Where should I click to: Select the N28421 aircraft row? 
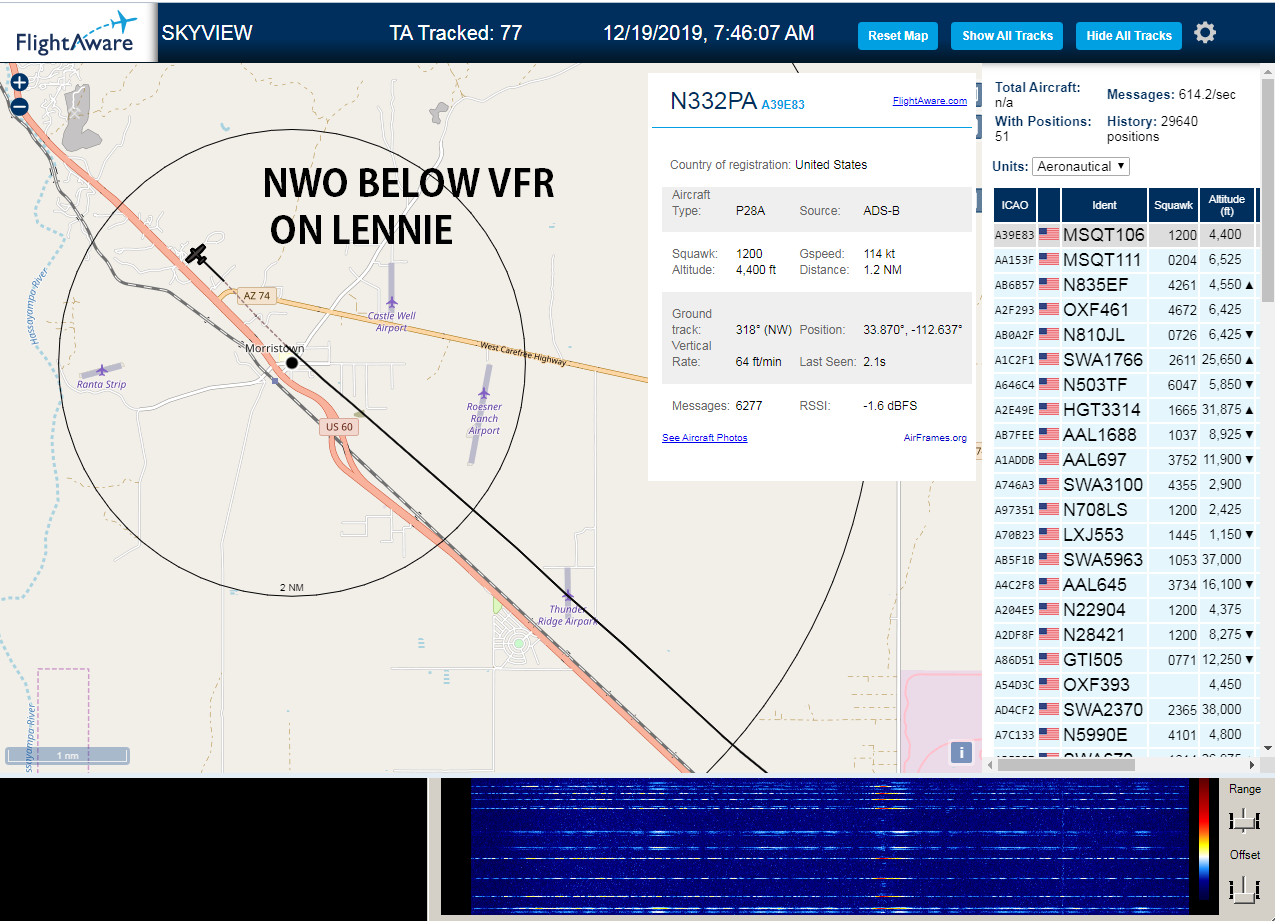(x=1125, y=635)
